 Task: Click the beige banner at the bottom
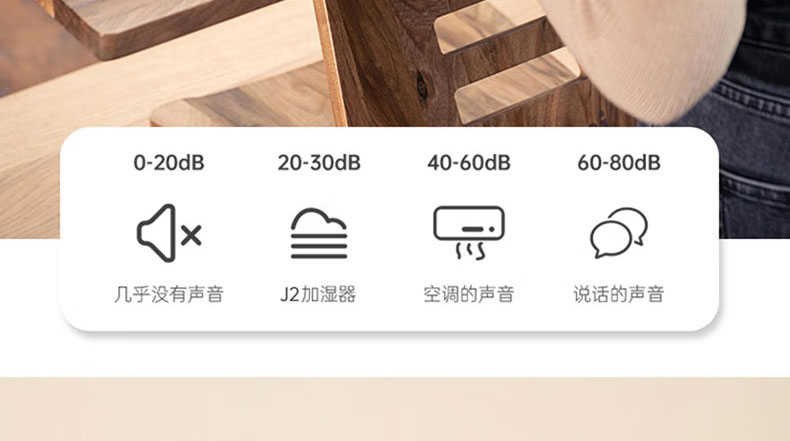pyautogui.click(x=395, y=409)
